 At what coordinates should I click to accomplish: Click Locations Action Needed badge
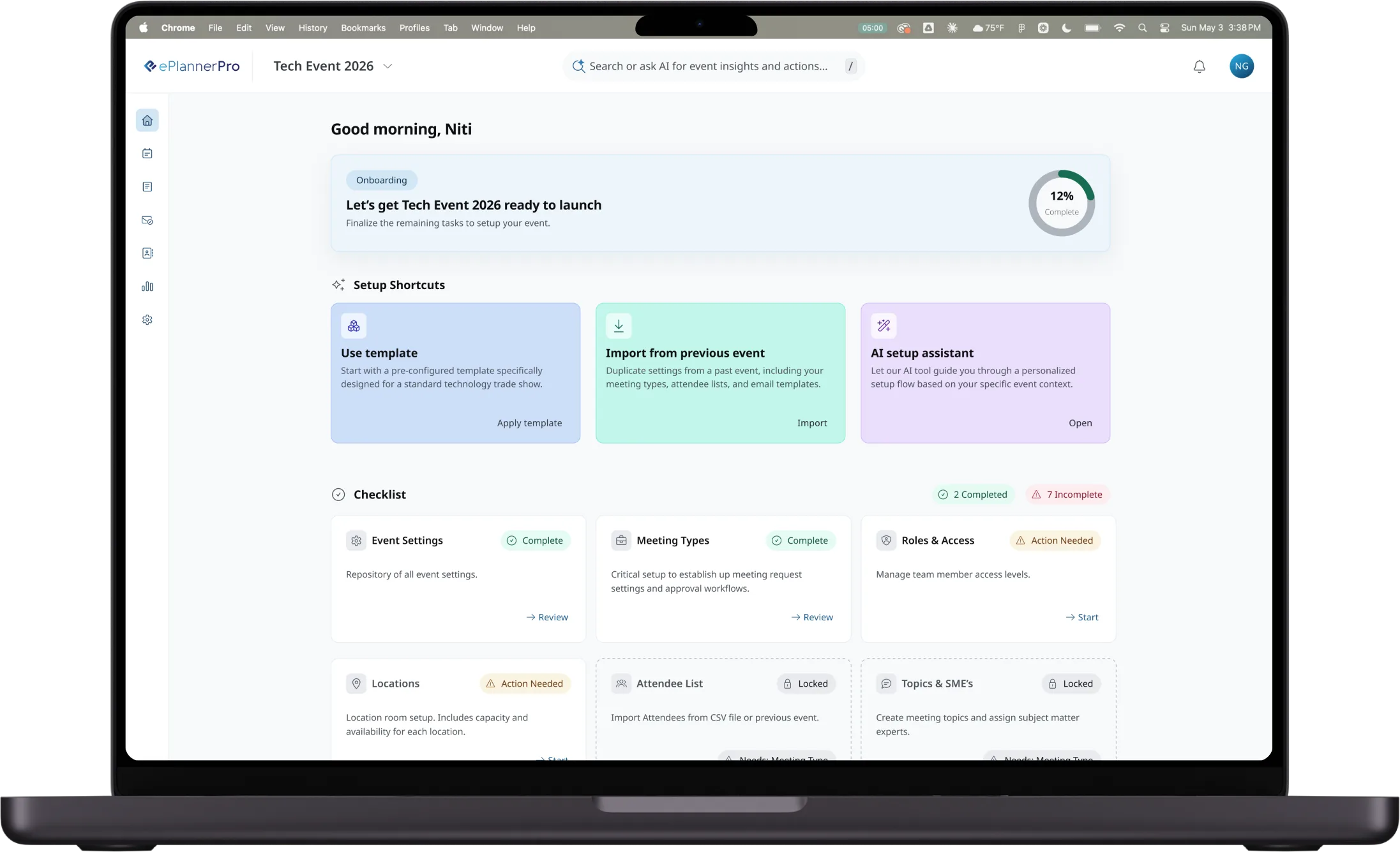[x=525, y=684]
